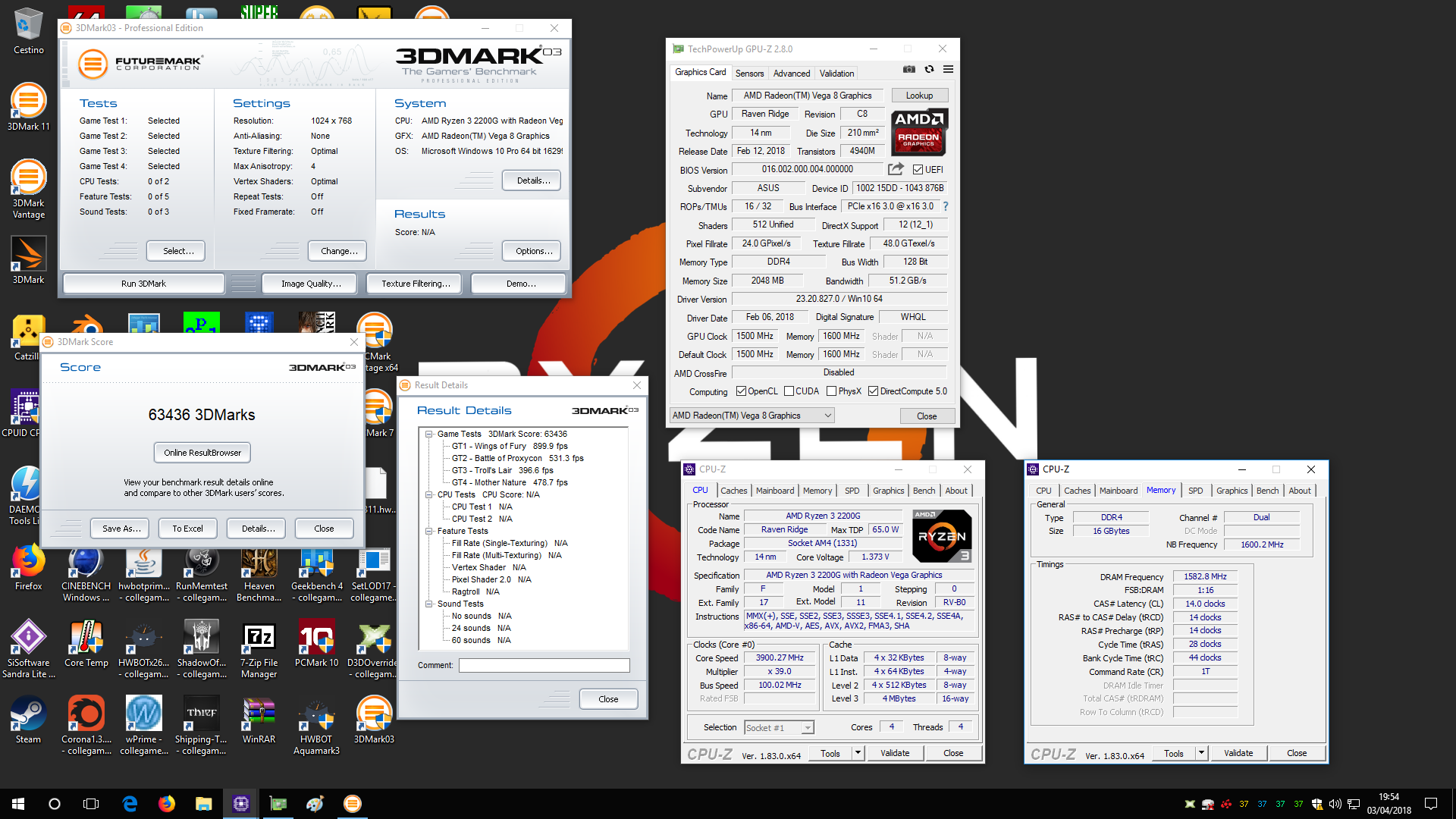
Task: Open the notification center icon
Action: (x=1431, y=804)
